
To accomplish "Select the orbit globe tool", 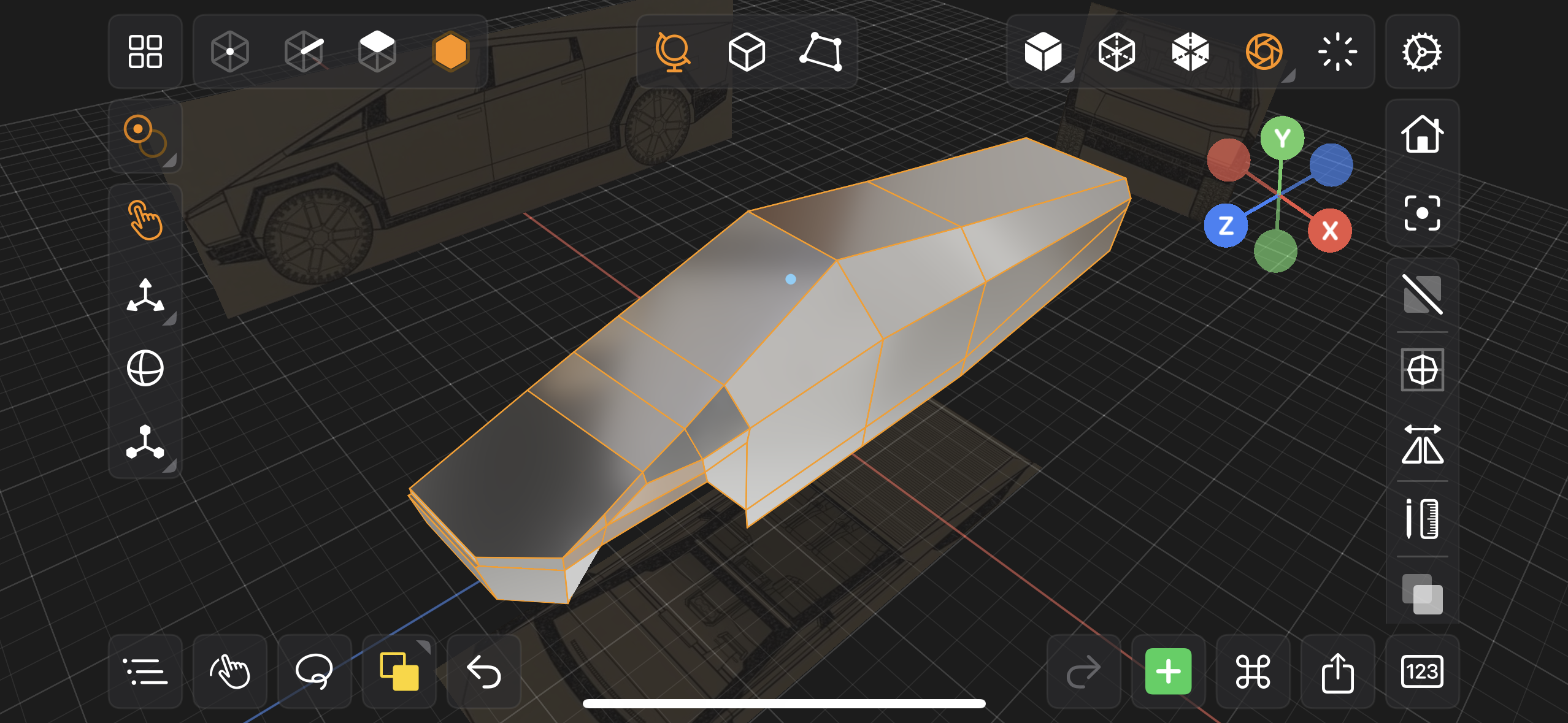I will pyautogui.click(x=673, y=52).
